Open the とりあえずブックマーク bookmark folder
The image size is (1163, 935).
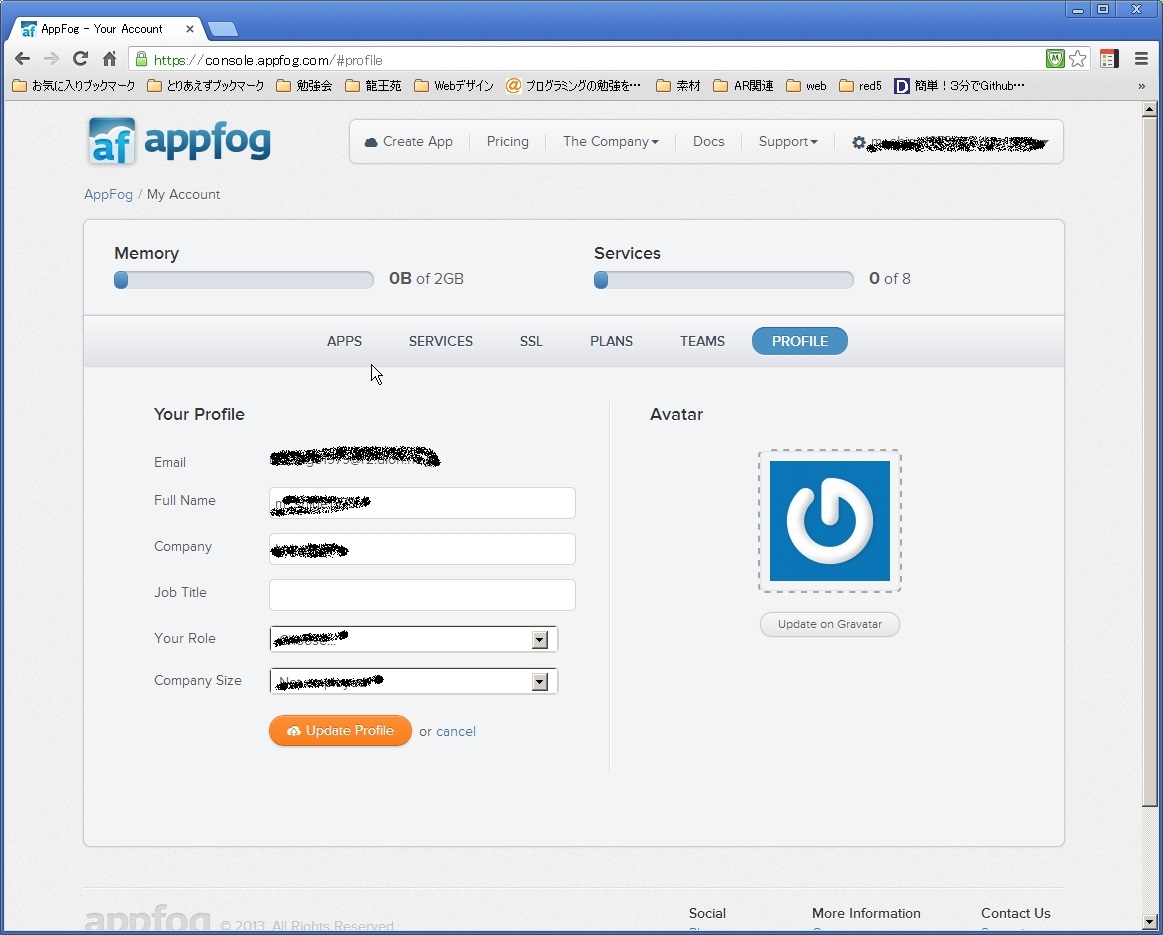(x=206, y=86)
